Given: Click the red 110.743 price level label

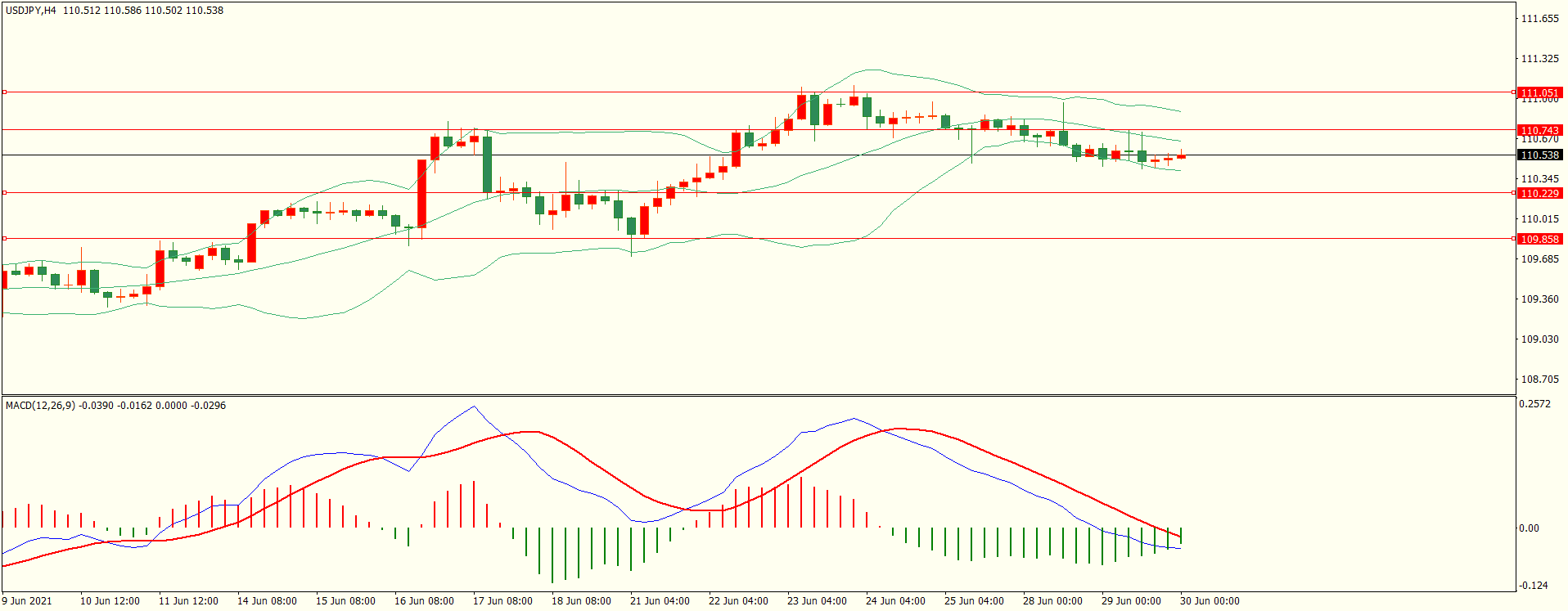Looking at the screenshot, I should [x=1539, y=130].
